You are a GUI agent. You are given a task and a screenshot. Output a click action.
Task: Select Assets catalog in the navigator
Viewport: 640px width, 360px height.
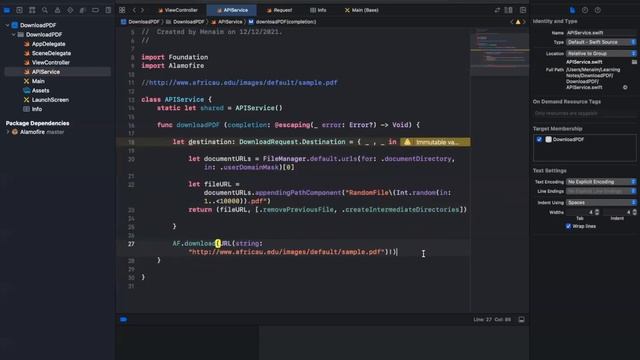click(x=40, y=91)
